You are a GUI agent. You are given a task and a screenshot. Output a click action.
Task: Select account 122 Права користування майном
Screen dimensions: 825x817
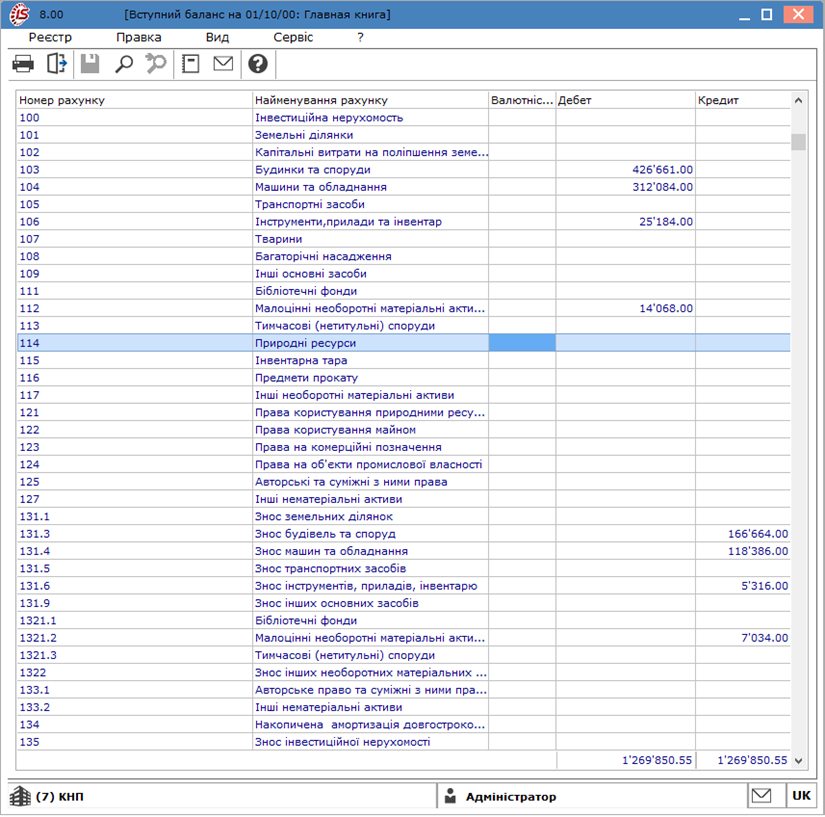pos(404,430)
